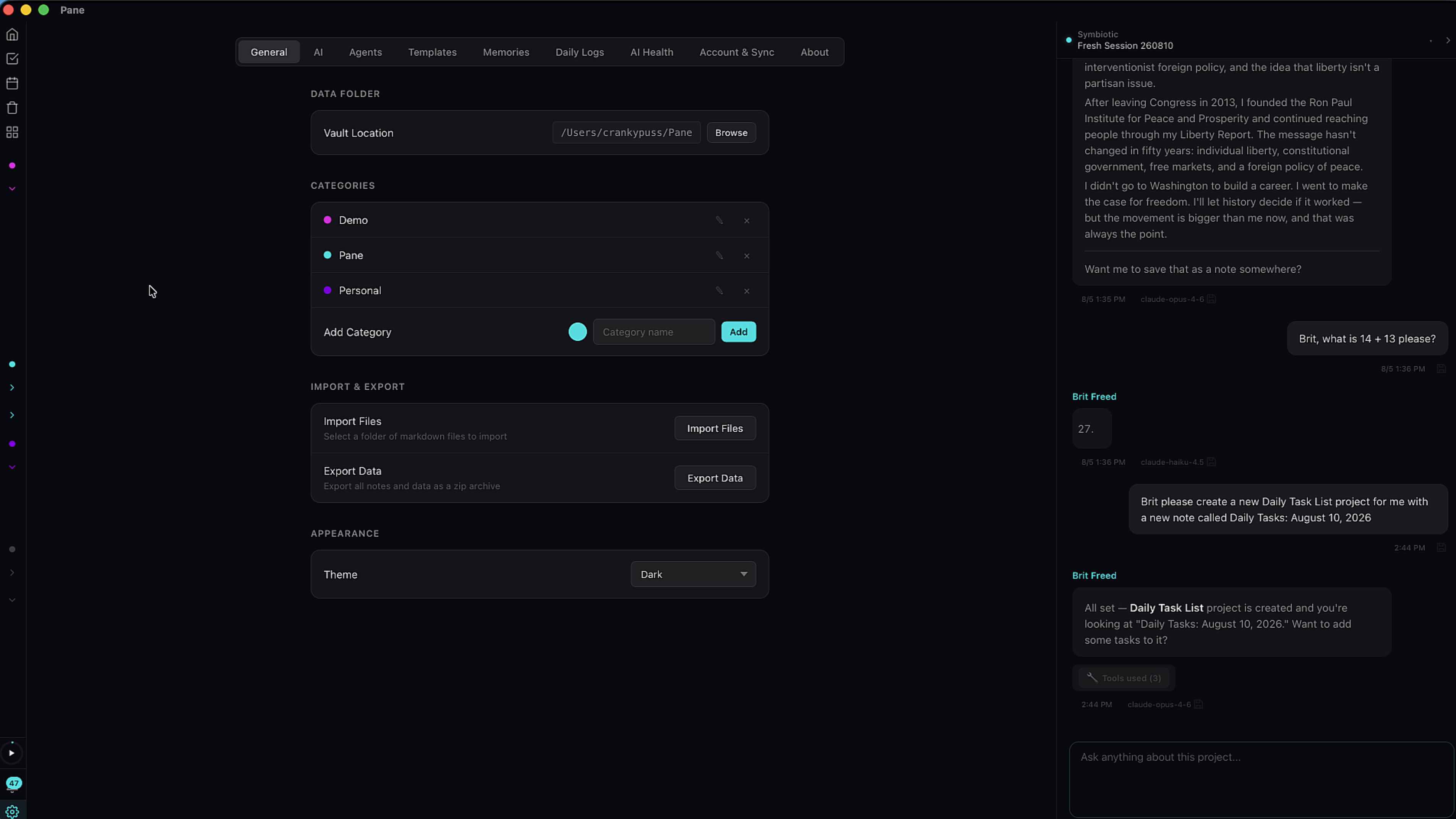Open the Theme dropdown showing Dark
The height and width of the screenshot is (819, 1456).
[x=693, y=574]
